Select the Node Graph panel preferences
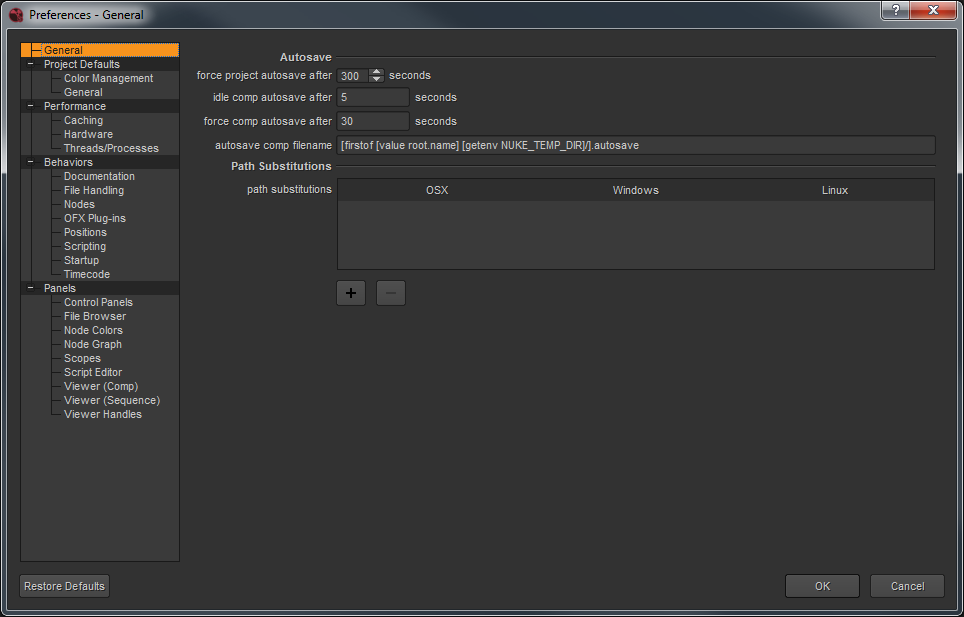 [93, 344]
